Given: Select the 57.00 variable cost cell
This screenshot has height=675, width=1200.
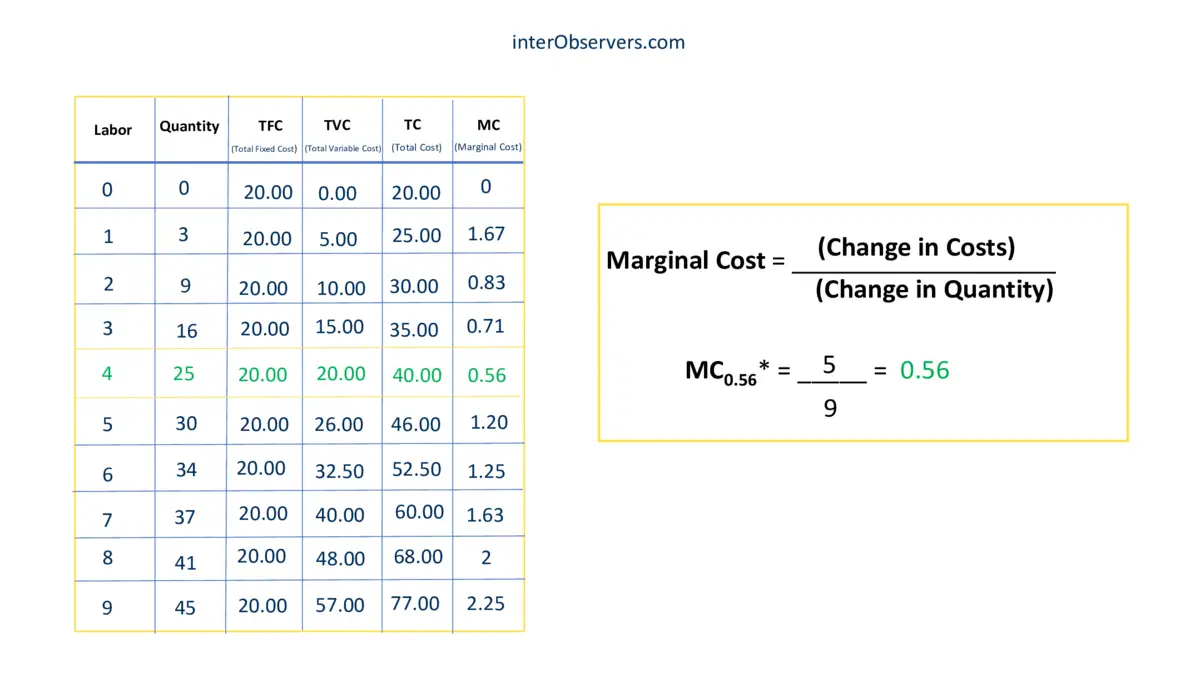Looking at the screenshot, I should click(x=340, y=606).
